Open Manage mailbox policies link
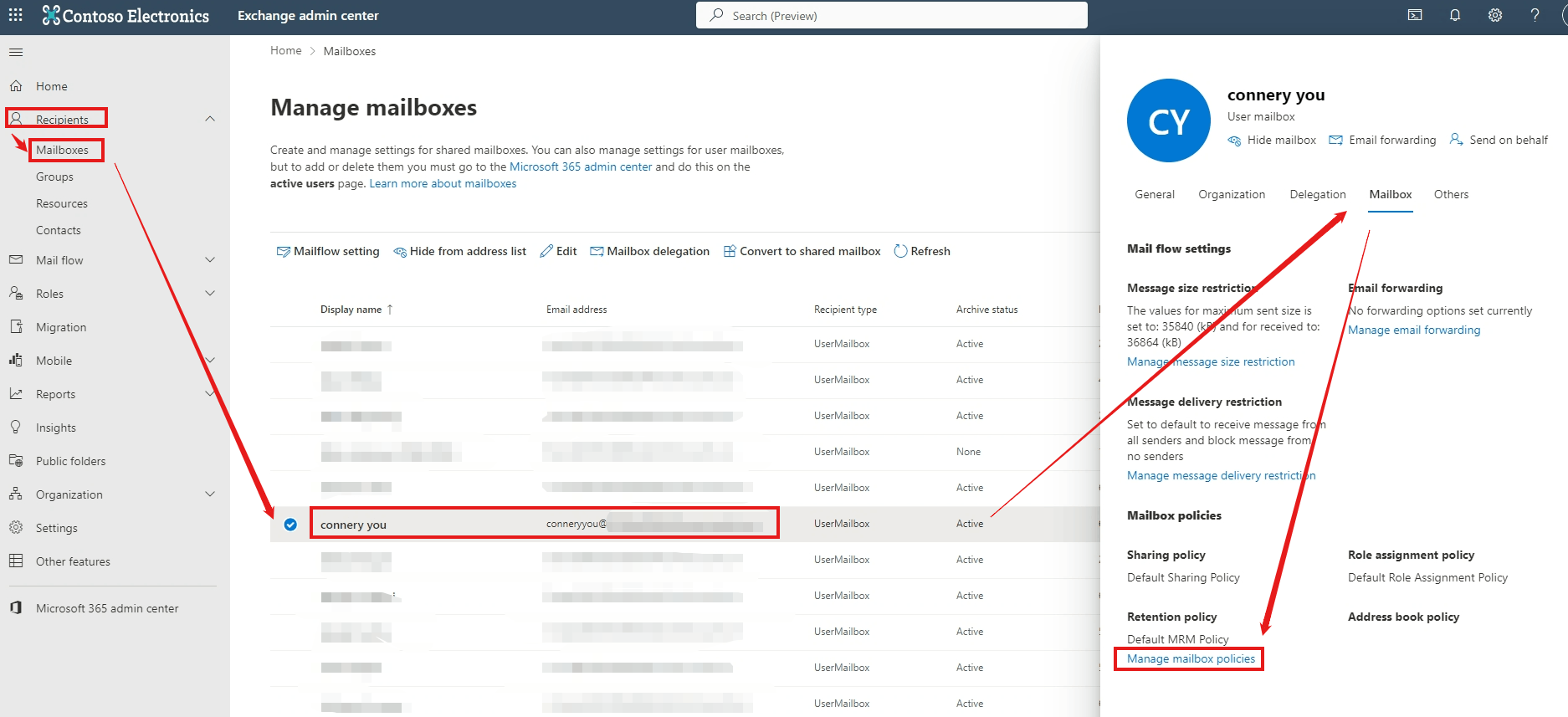 coord(1191,659)
